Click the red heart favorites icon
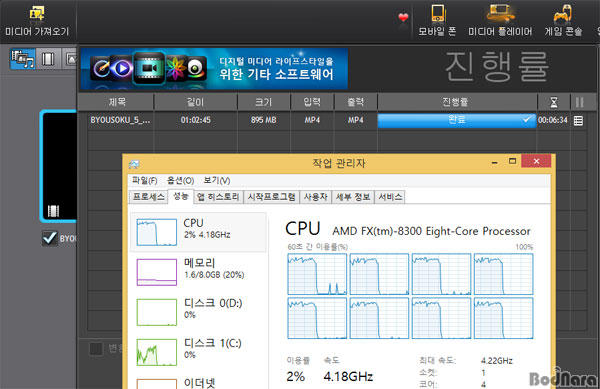Screen dimensions: 600x389 coord(403,17)
